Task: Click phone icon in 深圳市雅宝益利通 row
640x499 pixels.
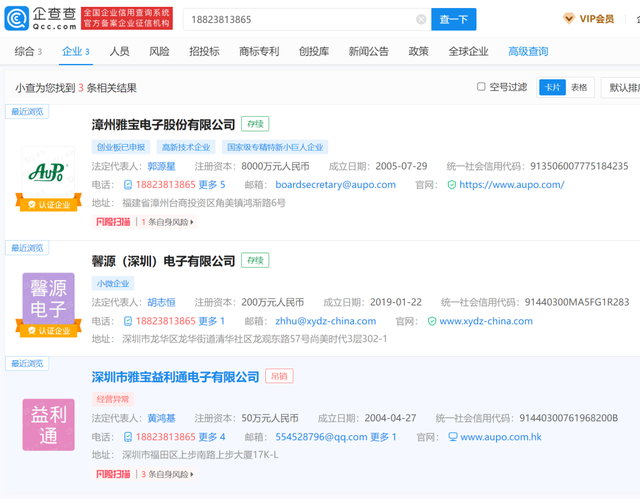Action: tap(128, 437)
